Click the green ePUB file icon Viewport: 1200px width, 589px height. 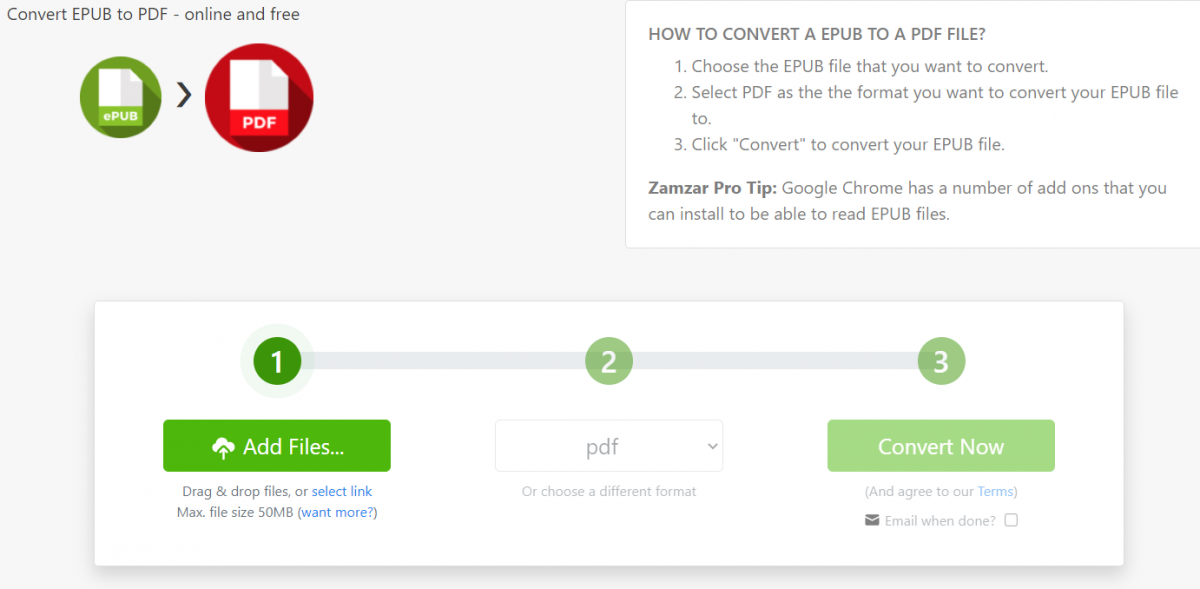pyautogui.click(x=120, y=97)
